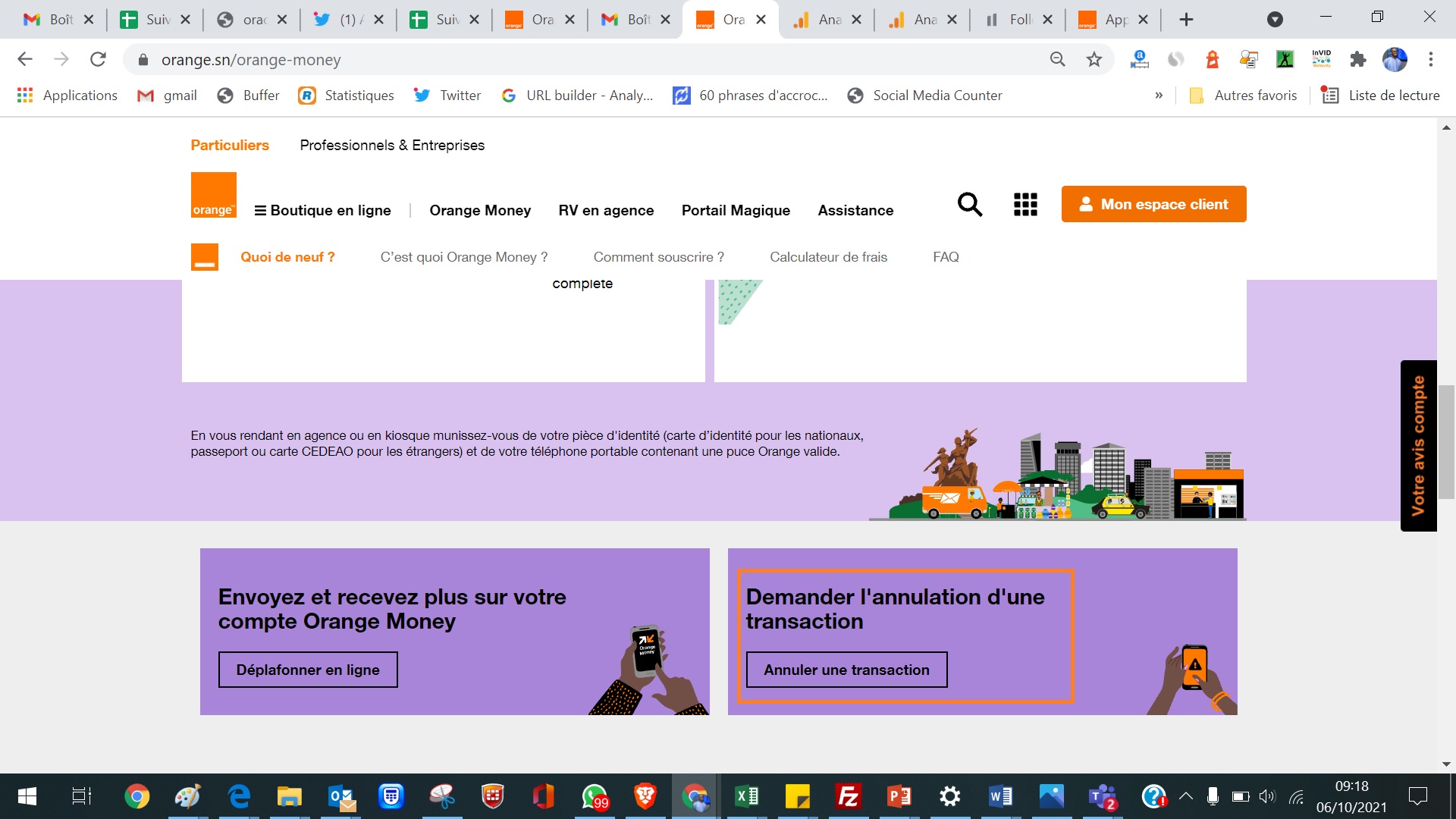The image size is (1456, 819).
Task: Open Windows Settings gear in taskbar
Action: coord(949,796)
